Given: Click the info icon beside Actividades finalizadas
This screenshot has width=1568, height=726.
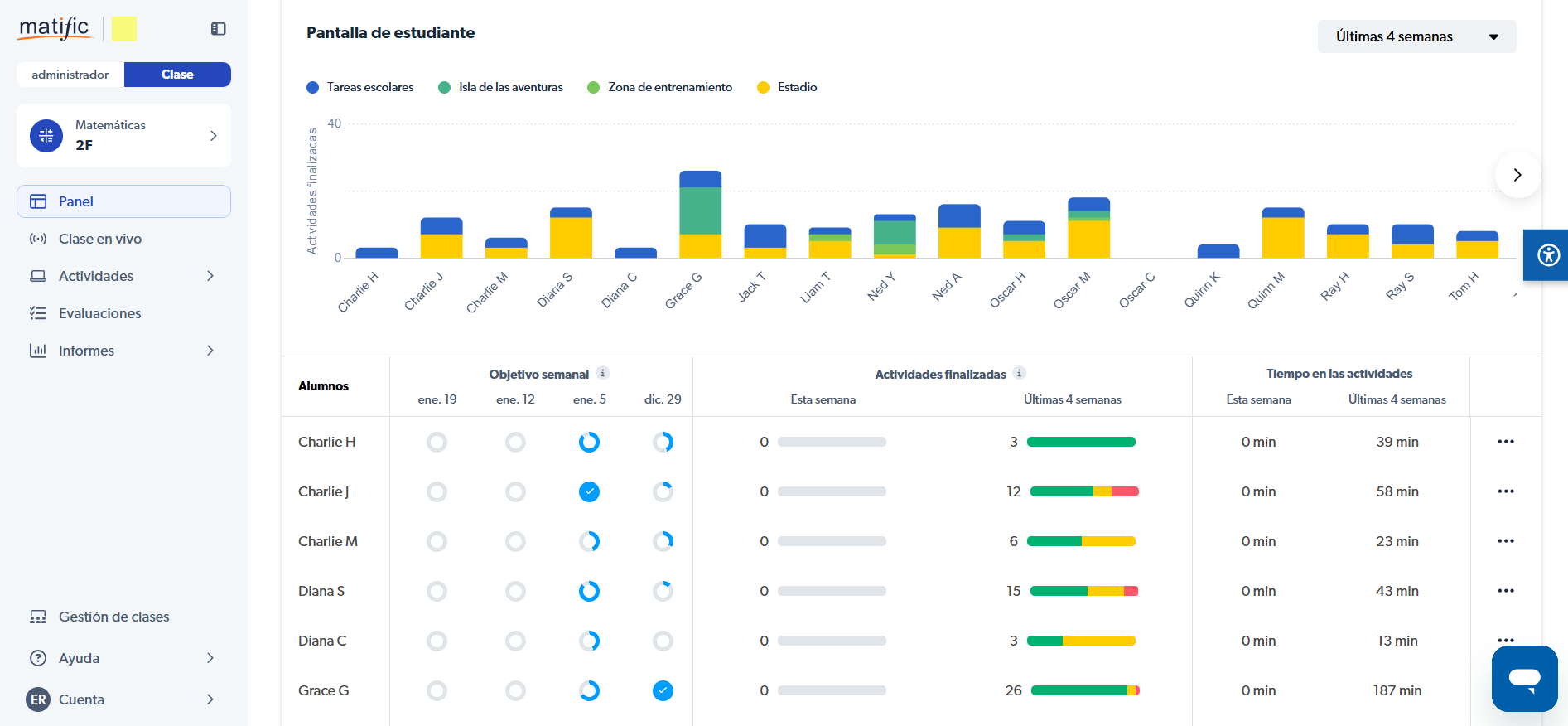Looking at the screenshot, I should click(x=1020, y=373).
